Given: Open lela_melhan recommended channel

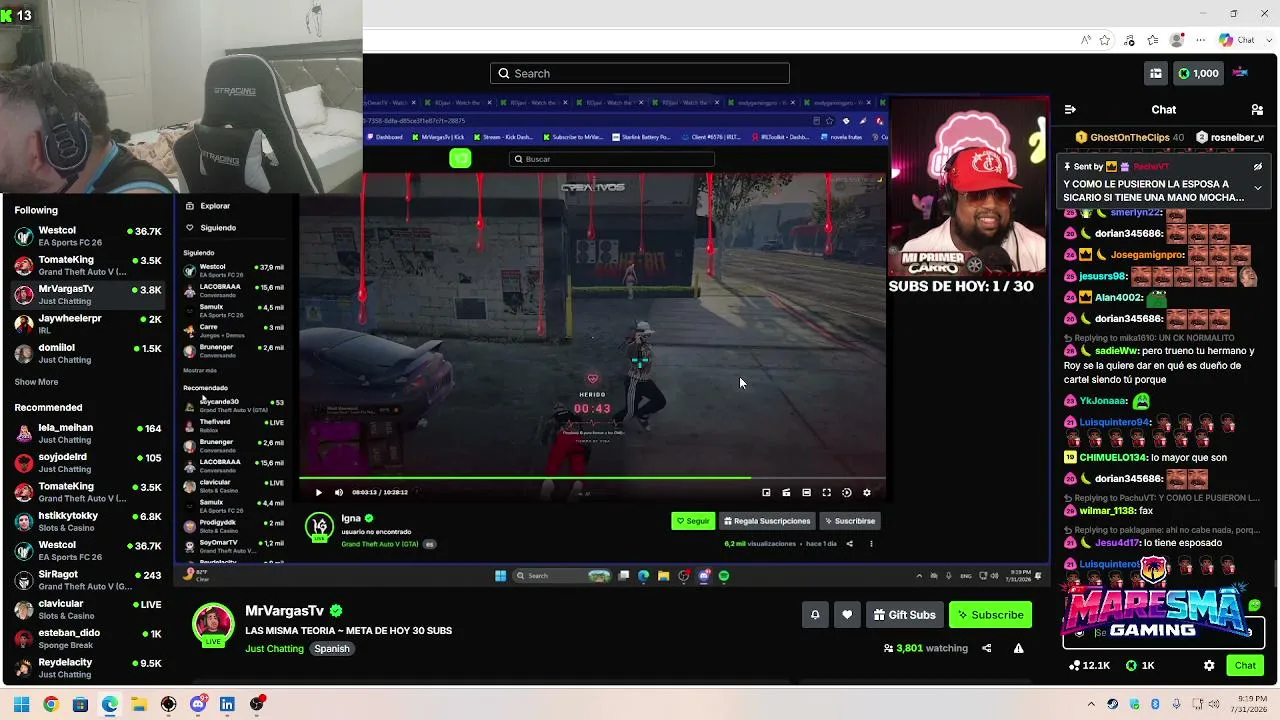Looking at the screenshot, I should [x=87, y=433].
